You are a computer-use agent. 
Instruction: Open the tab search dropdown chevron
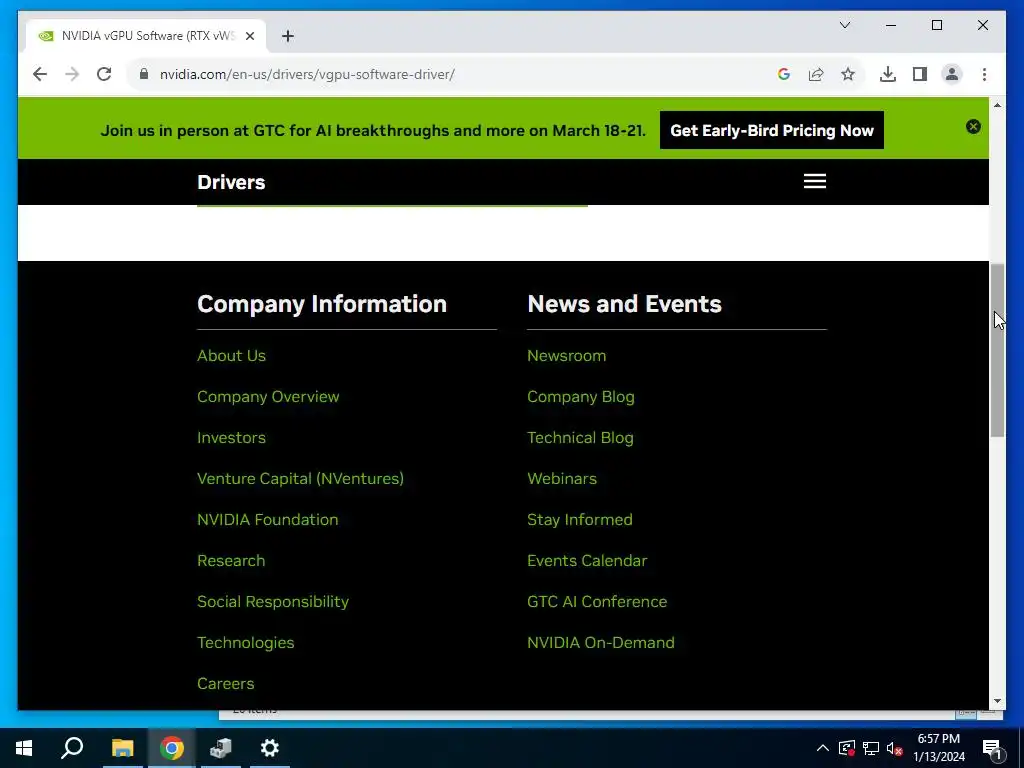[844, 25]
